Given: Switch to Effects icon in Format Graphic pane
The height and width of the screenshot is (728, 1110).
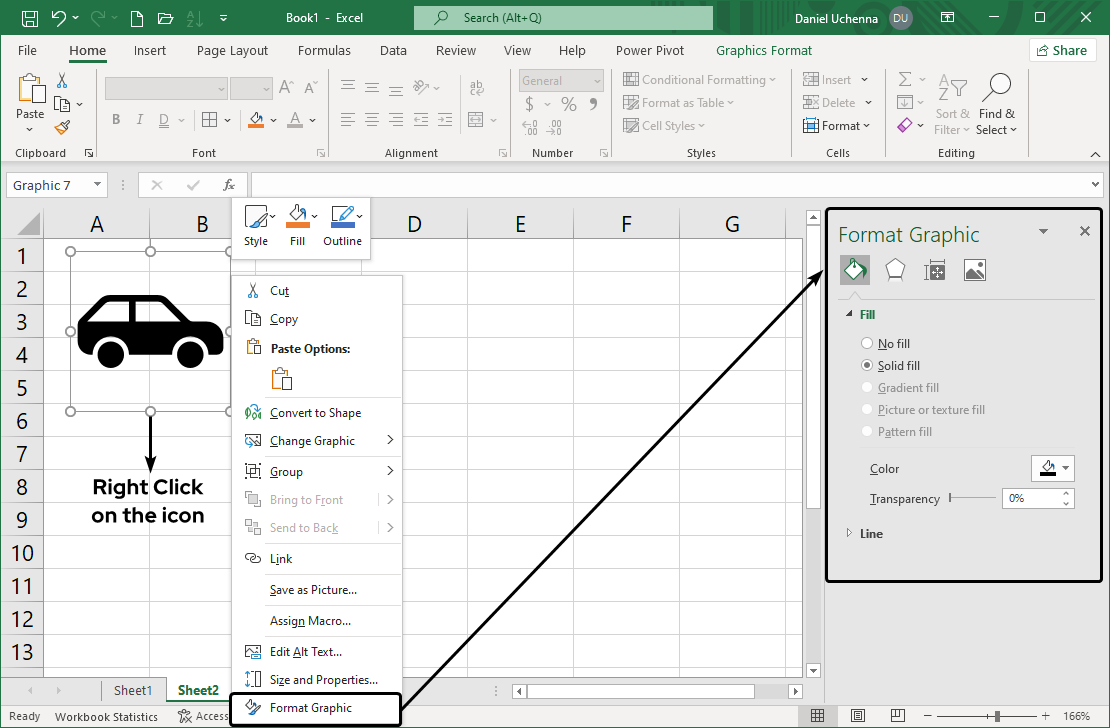Looking at the screenshot, I should click(894, 269).
